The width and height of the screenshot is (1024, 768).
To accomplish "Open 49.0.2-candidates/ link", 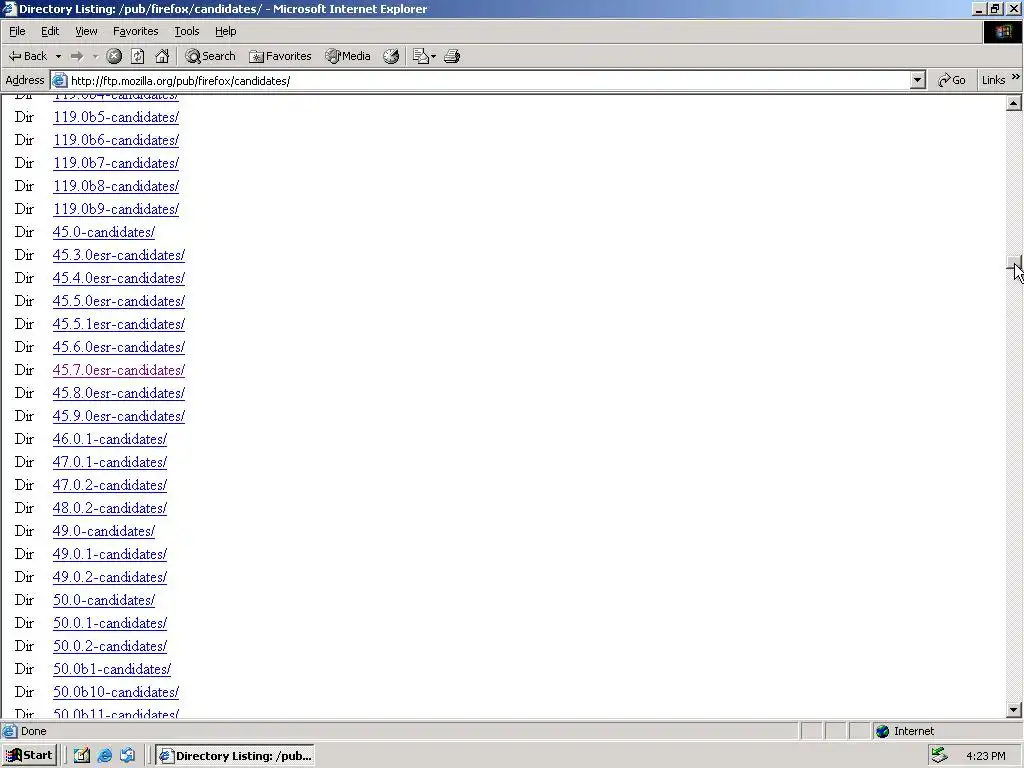I will point(110,577).
